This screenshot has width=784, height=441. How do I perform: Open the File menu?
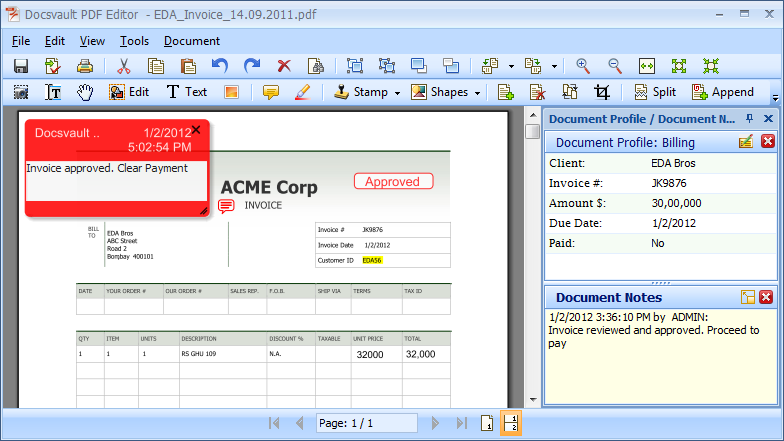pos(21,41)
